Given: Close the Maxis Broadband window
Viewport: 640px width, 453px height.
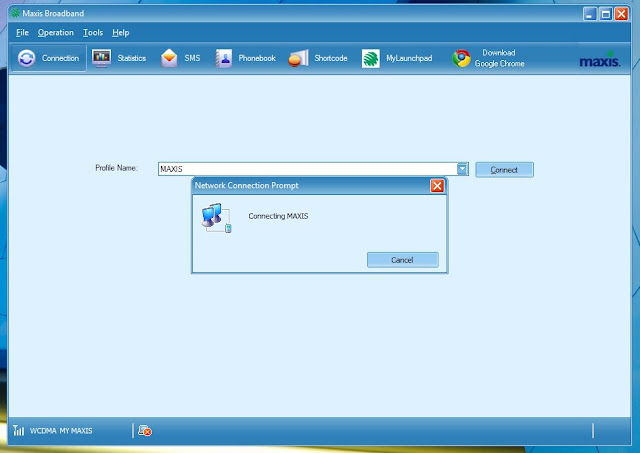Looking at the screenshot, I should point(621,14).
